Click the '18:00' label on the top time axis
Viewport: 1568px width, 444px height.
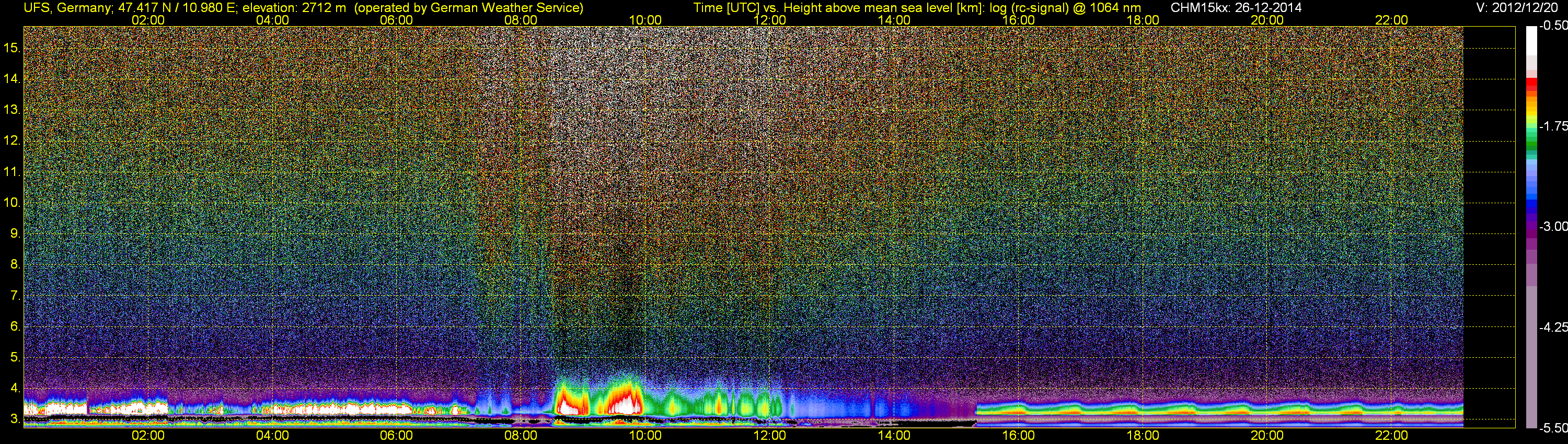(1143, 20)
